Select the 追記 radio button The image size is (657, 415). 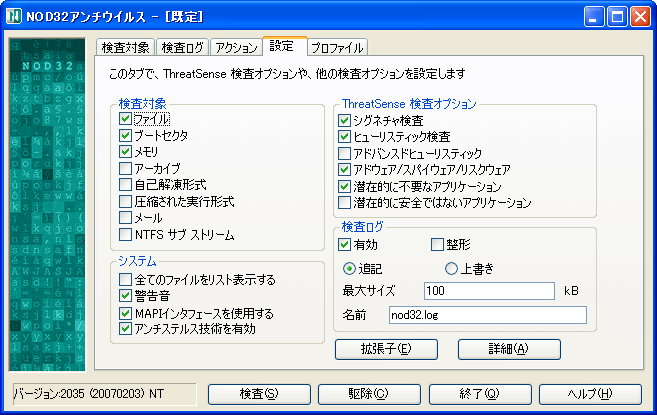pyautogui.click(x=349, y=268)
